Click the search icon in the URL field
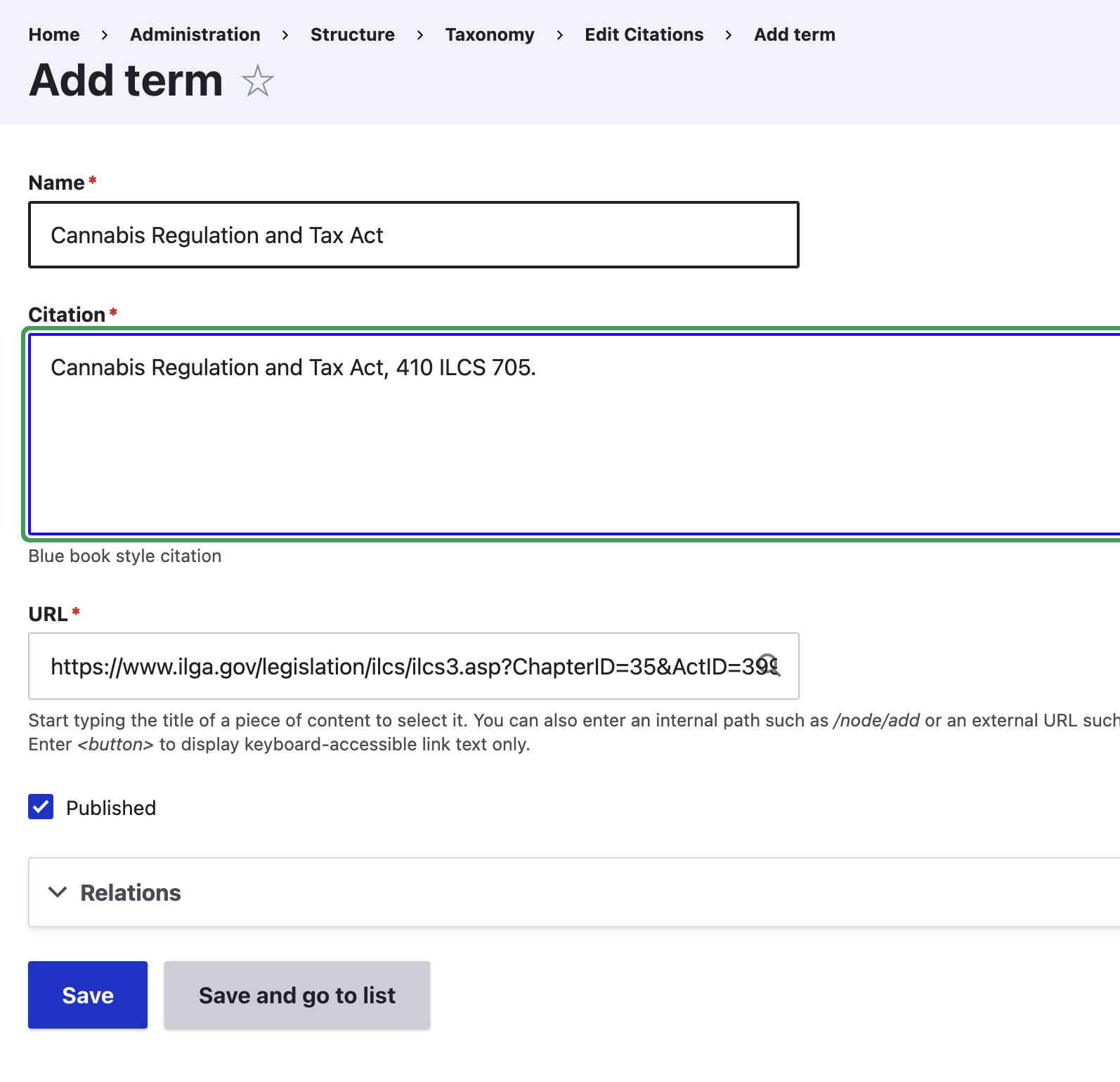1120x1082 pixels. (x=769, y=665)
